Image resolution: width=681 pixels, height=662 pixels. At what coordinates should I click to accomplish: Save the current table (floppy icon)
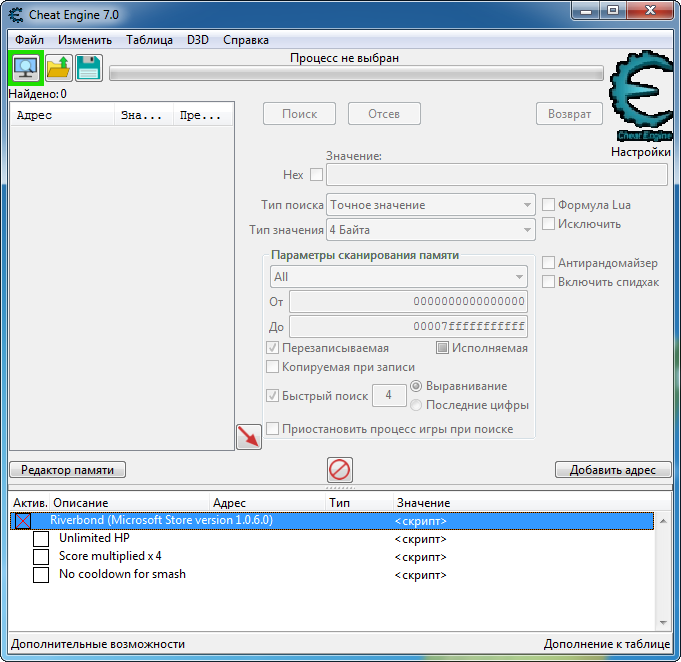pos(89,68)
